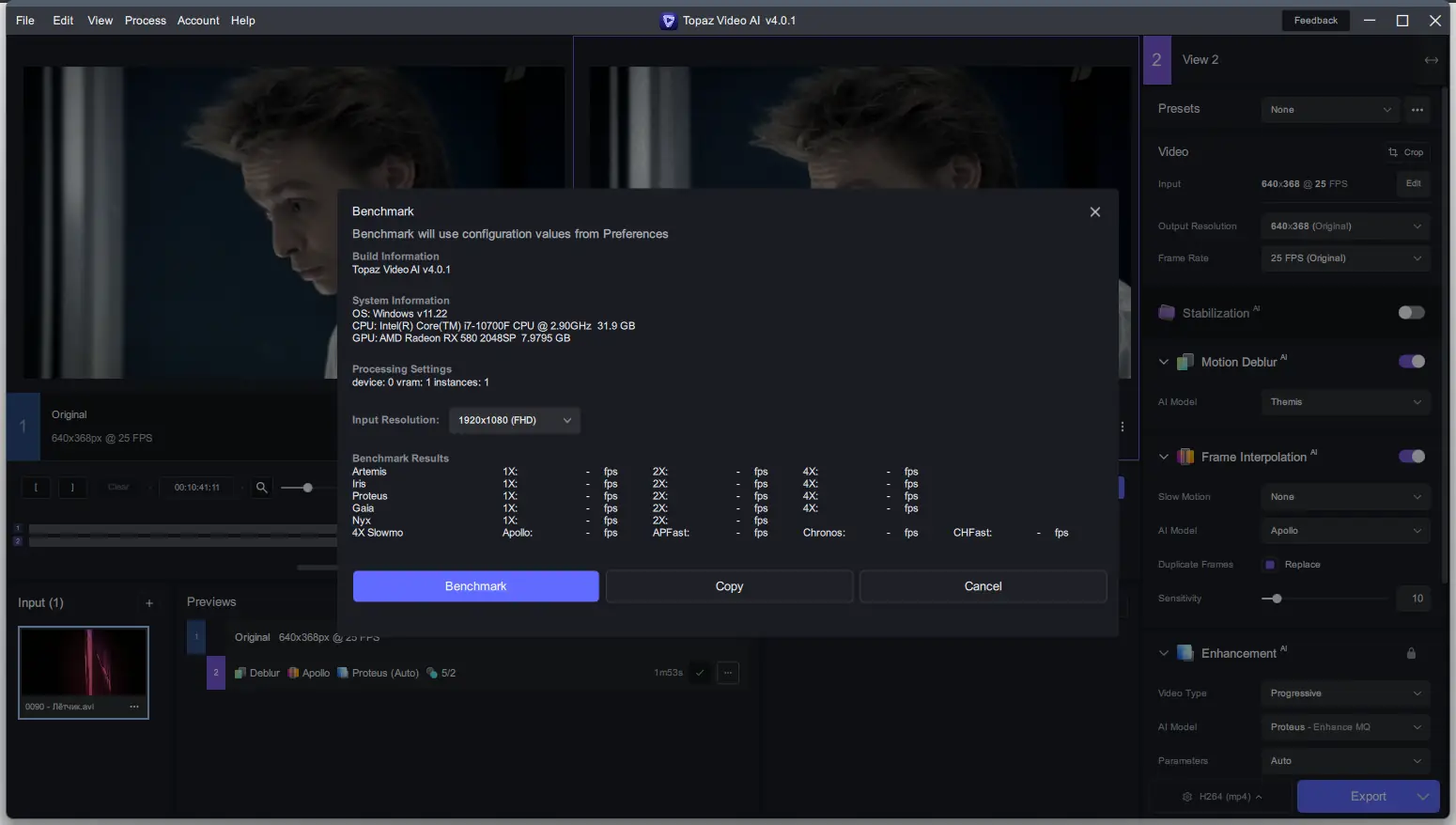Select the Original view 1 marker
1456x825 pixels.
coord(23,427)
